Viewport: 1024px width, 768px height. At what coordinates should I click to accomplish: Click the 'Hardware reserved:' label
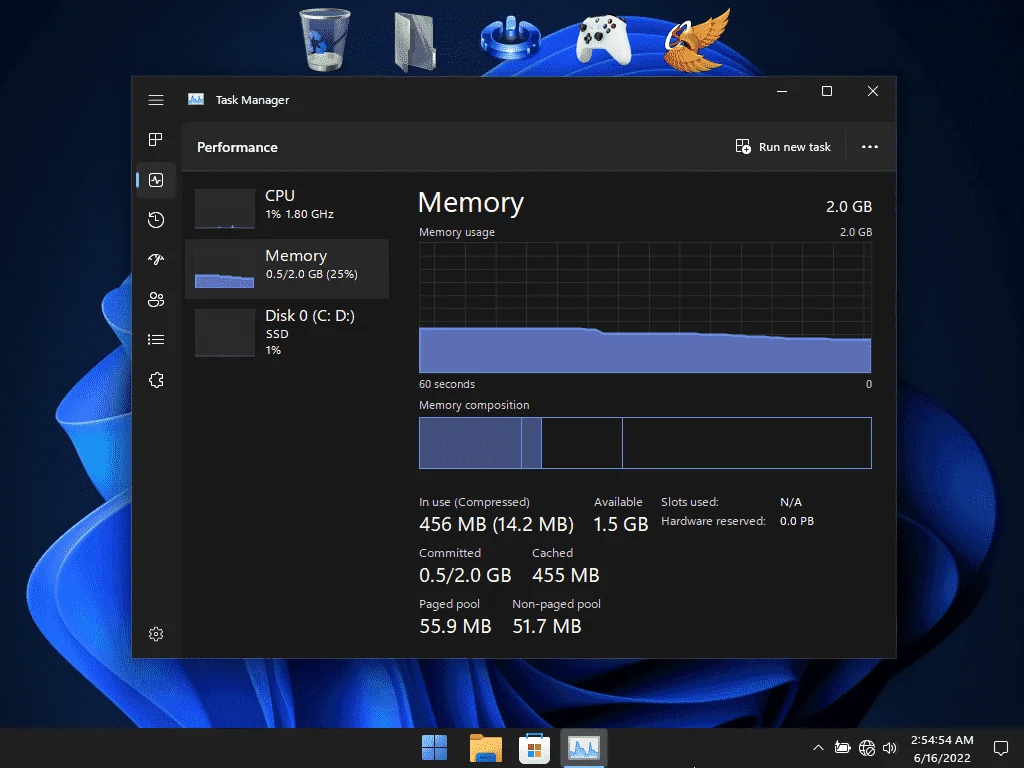[x=713, y=521]
